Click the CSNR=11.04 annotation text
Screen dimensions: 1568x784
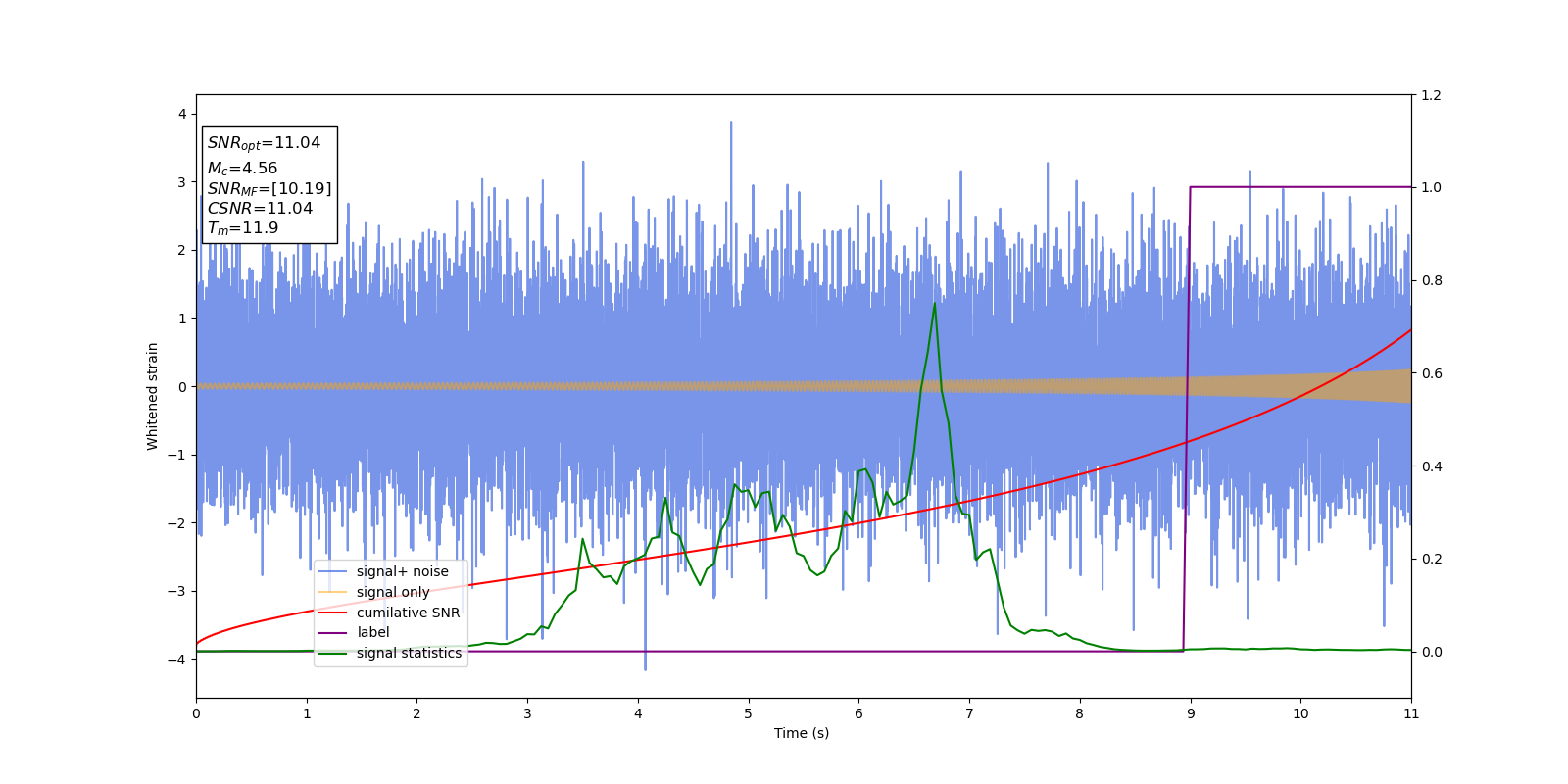tap(260, 208)
